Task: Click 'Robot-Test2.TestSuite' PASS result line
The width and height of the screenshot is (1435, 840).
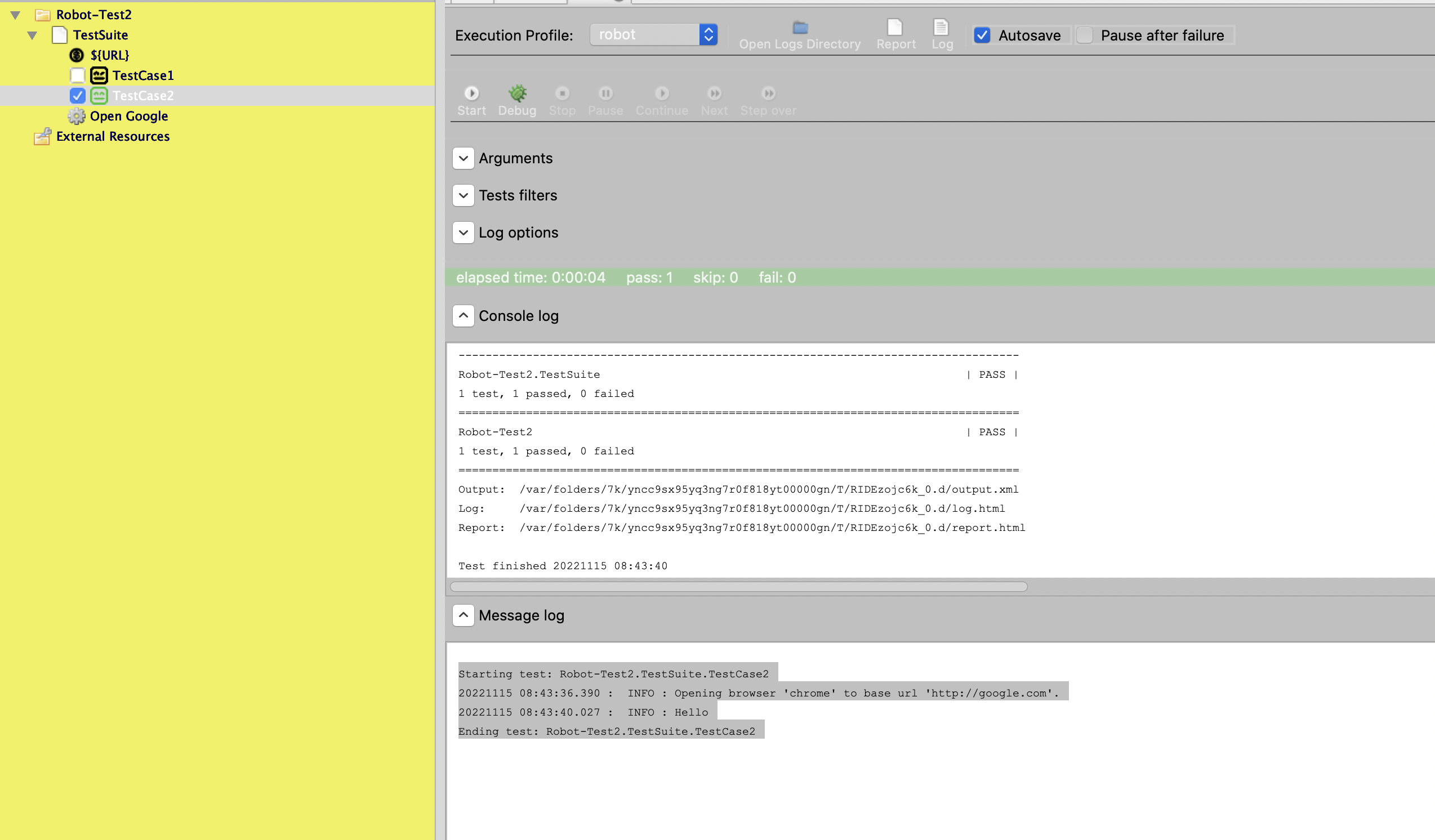Action: tap(738, 374)
